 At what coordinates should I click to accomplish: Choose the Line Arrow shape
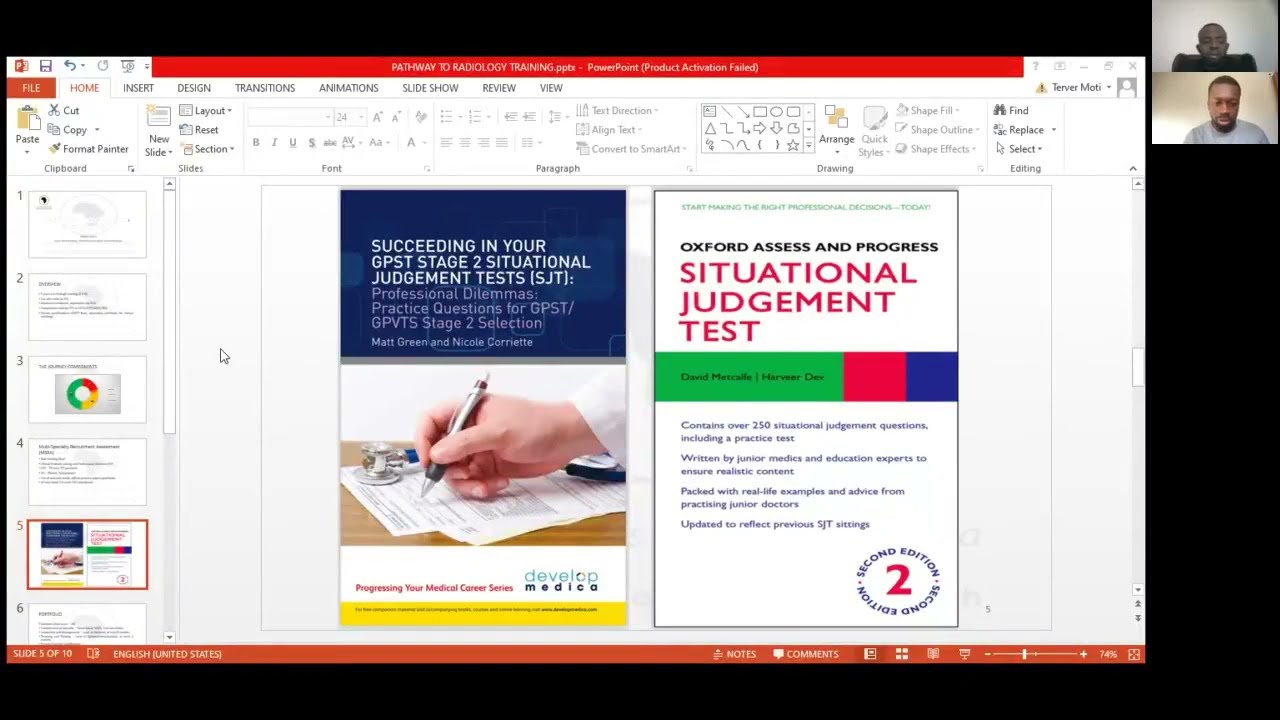point(743,111)
